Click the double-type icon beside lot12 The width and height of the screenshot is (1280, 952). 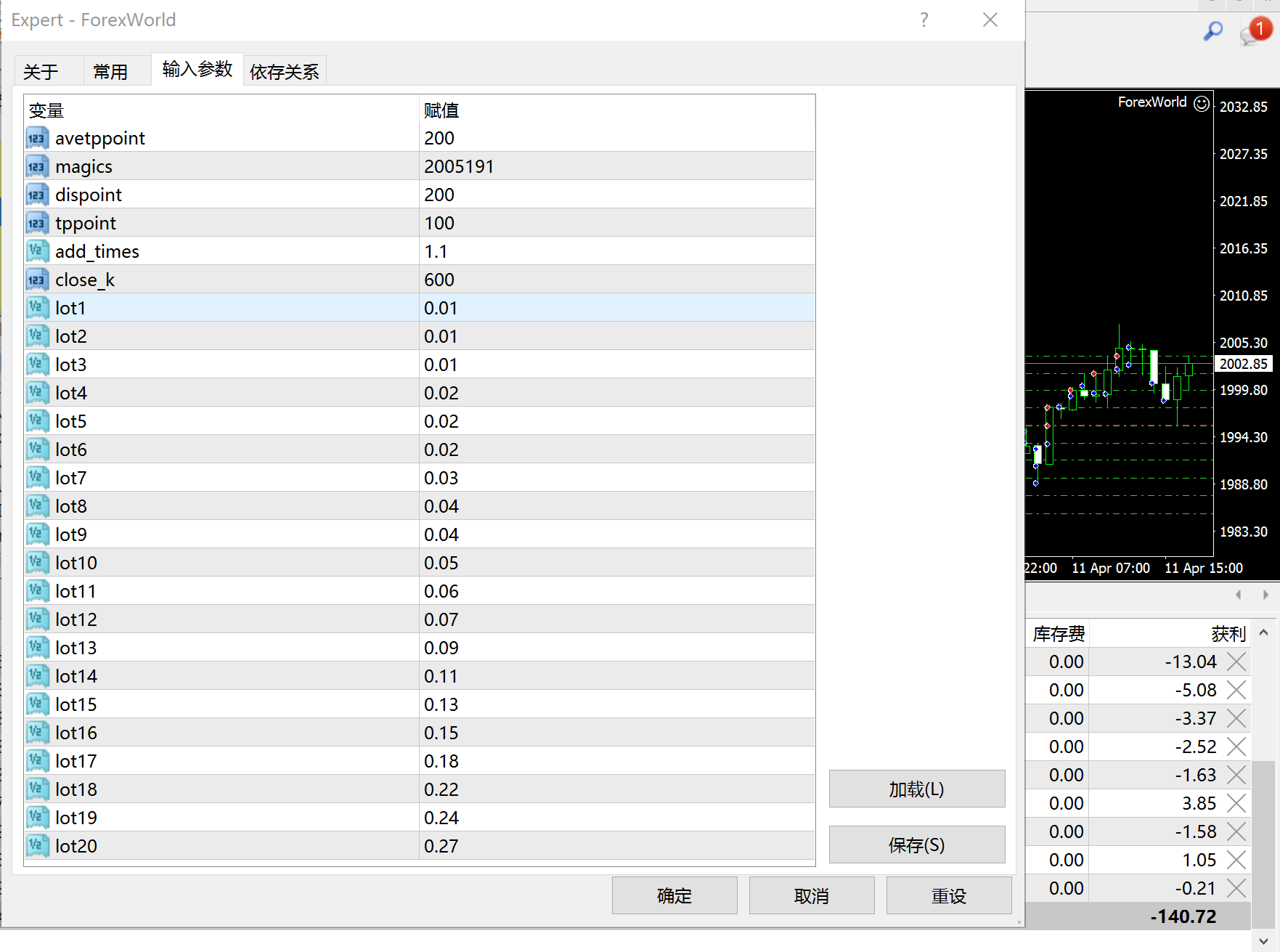click(37, 619)
